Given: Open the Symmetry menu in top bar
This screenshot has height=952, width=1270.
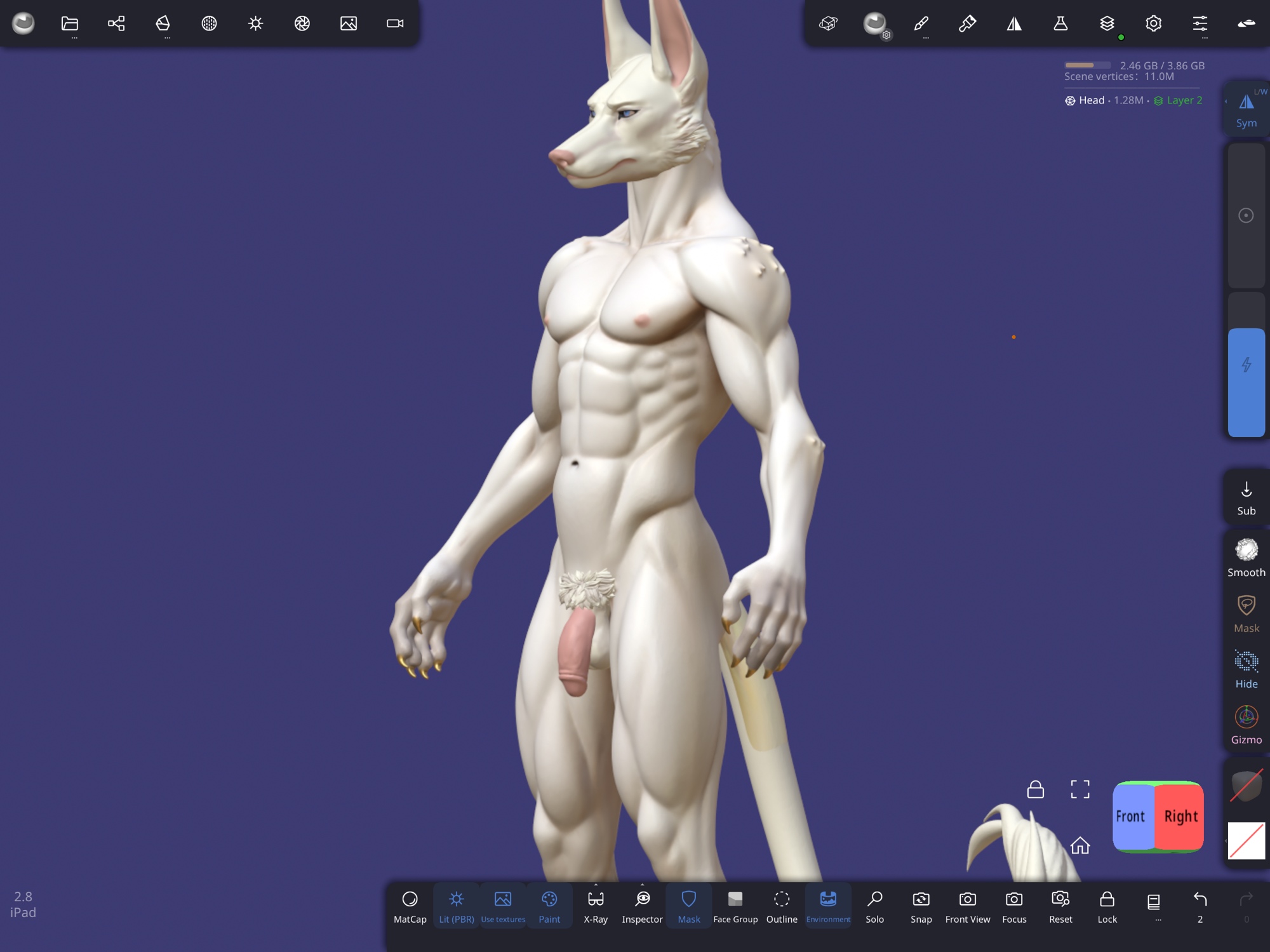Looking at the screenshot, I should [x=1014, y=23].
